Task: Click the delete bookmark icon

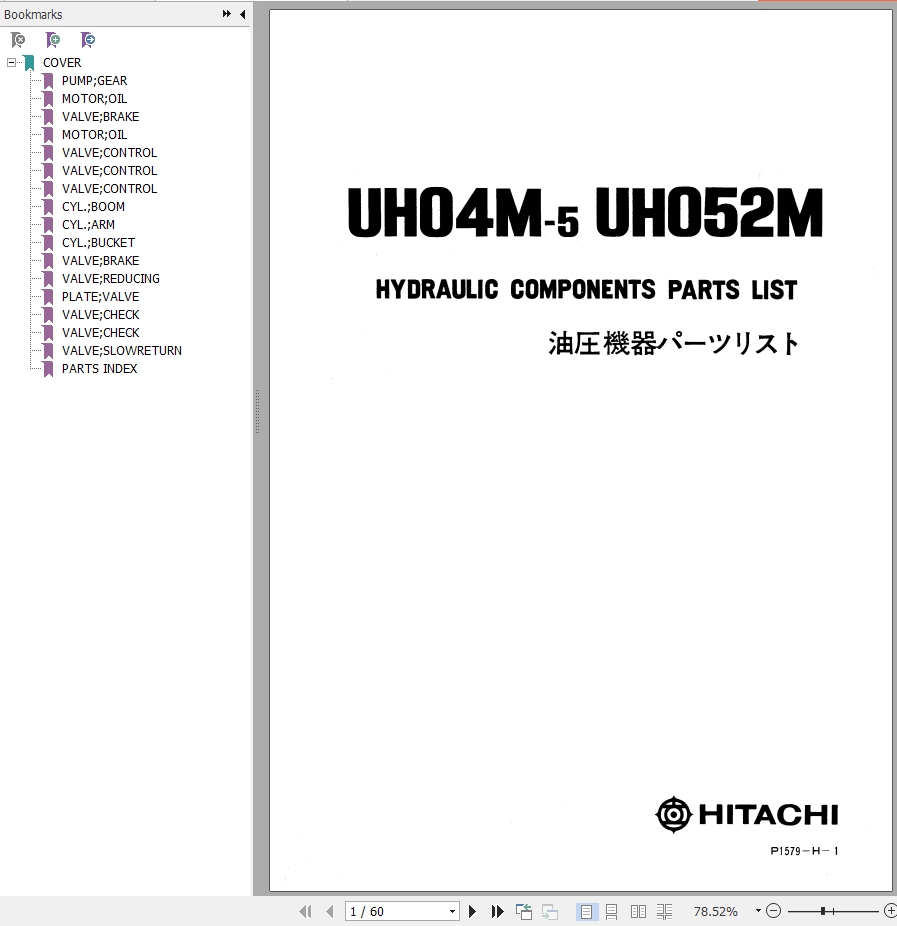Action: point(18,40)
